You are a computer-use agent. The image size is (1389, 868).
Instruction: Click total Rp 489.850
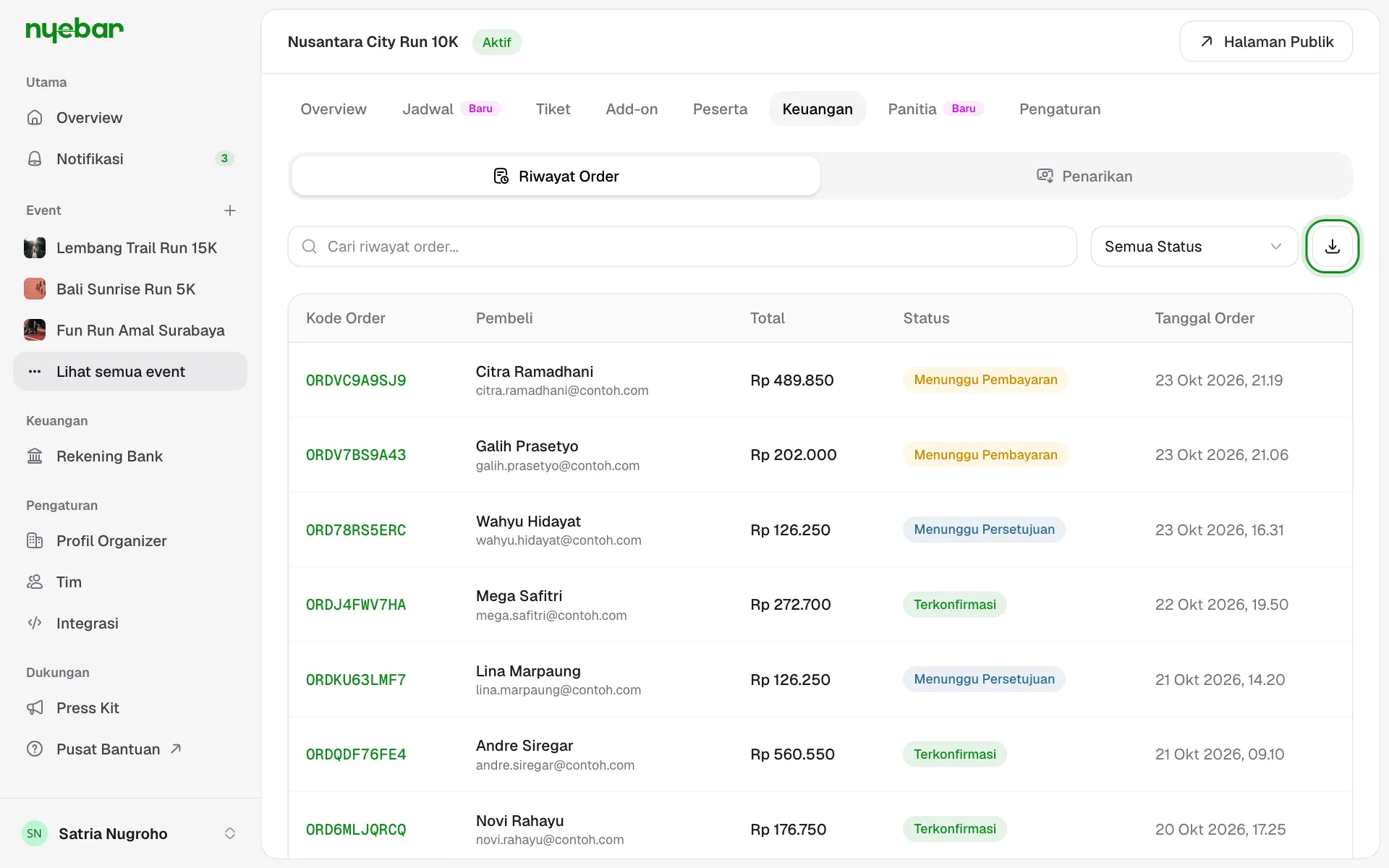click(x=792, y=380)
